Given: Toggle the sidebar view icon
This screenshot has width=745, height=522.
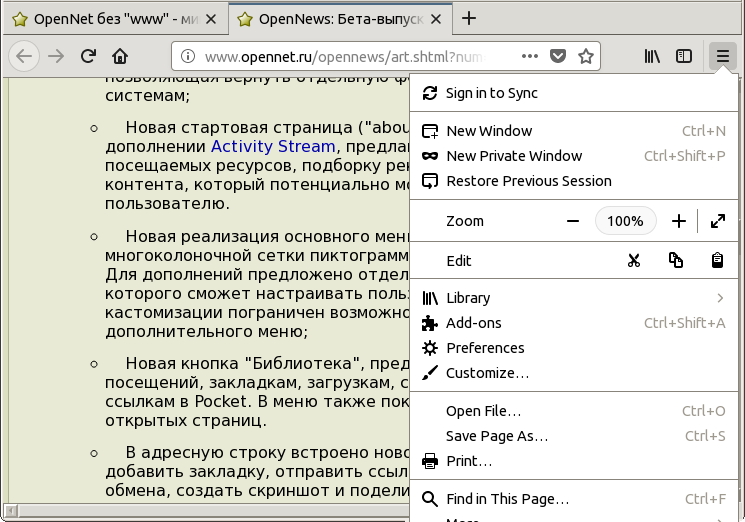Looking at the screenshot, I should pyautogui.click(x=684, y=56).
